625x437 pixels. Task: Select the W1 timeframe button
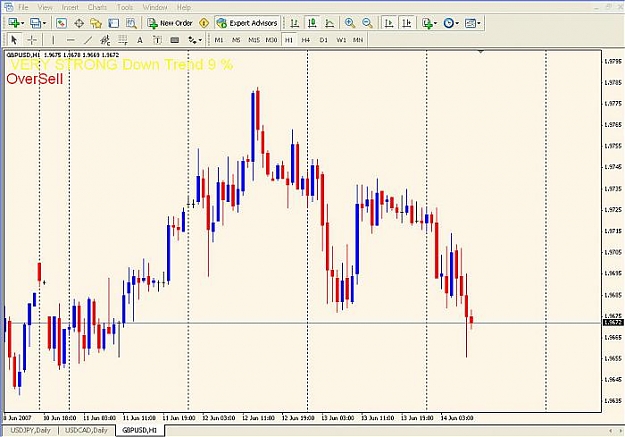pyautogui.click(x=341, y=40)
